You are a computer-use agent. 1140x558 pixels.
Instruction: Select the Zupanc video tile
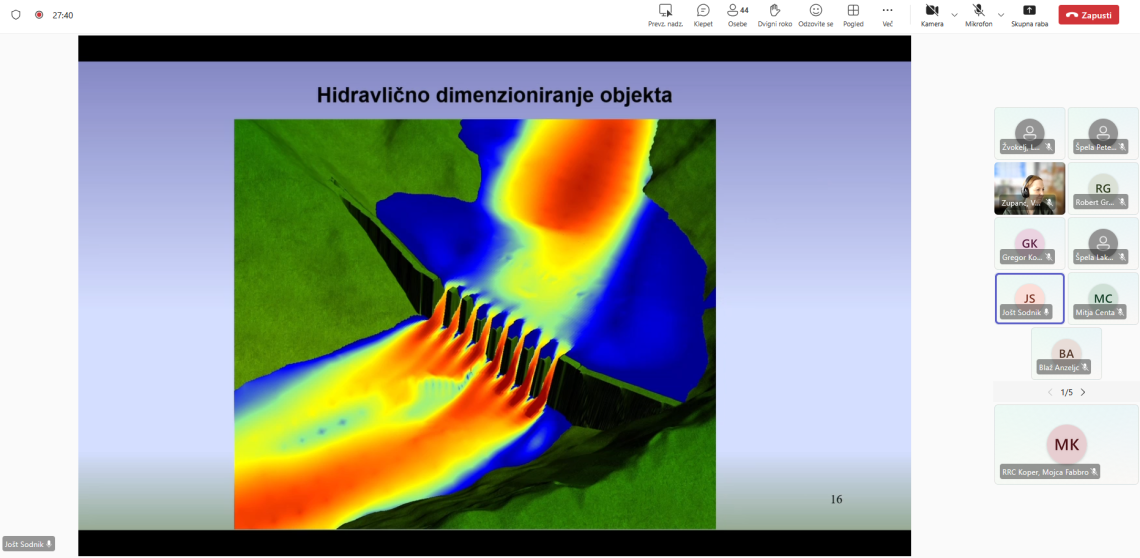[1029, 188]
